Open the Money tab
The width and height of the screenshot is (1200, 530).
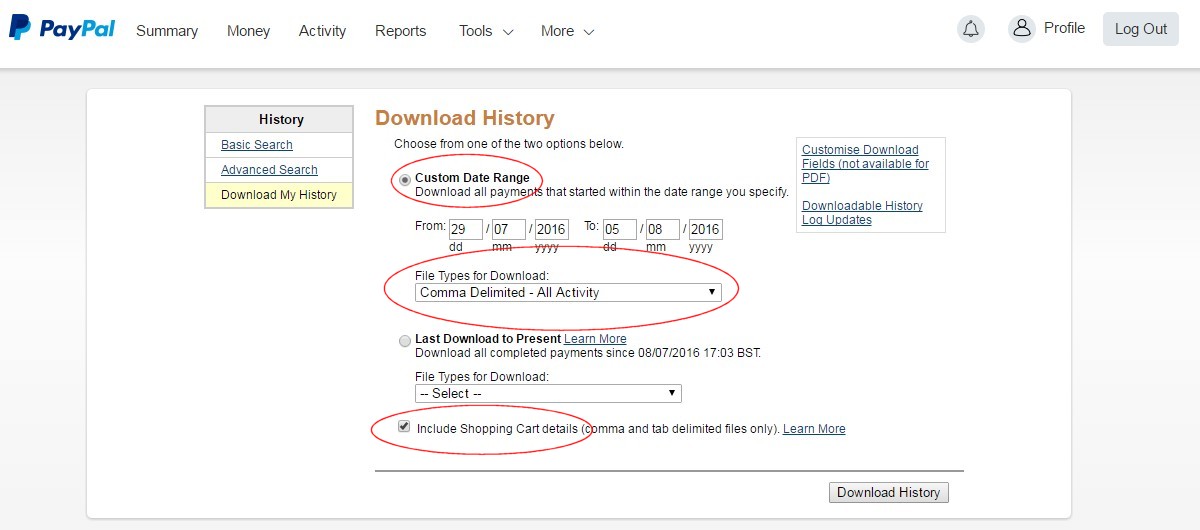(x=248, y=31)
